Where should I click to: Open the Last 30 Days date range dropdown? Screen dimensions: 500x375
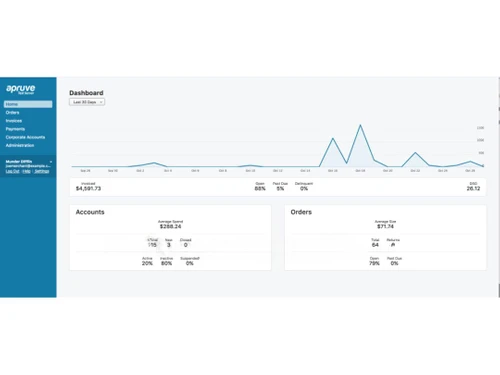(x=87, y=102)
